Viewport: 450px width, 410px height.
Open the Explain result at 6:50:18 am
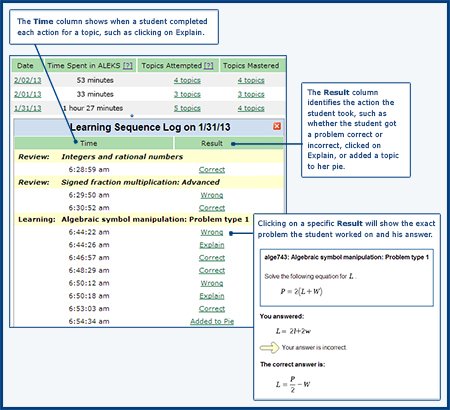tap(212, 296)
